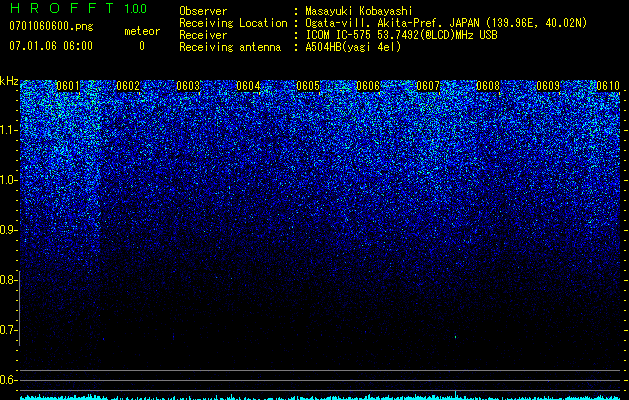Click the 0605 time marker
Screen dimensions: 629x400
point(308,86)
